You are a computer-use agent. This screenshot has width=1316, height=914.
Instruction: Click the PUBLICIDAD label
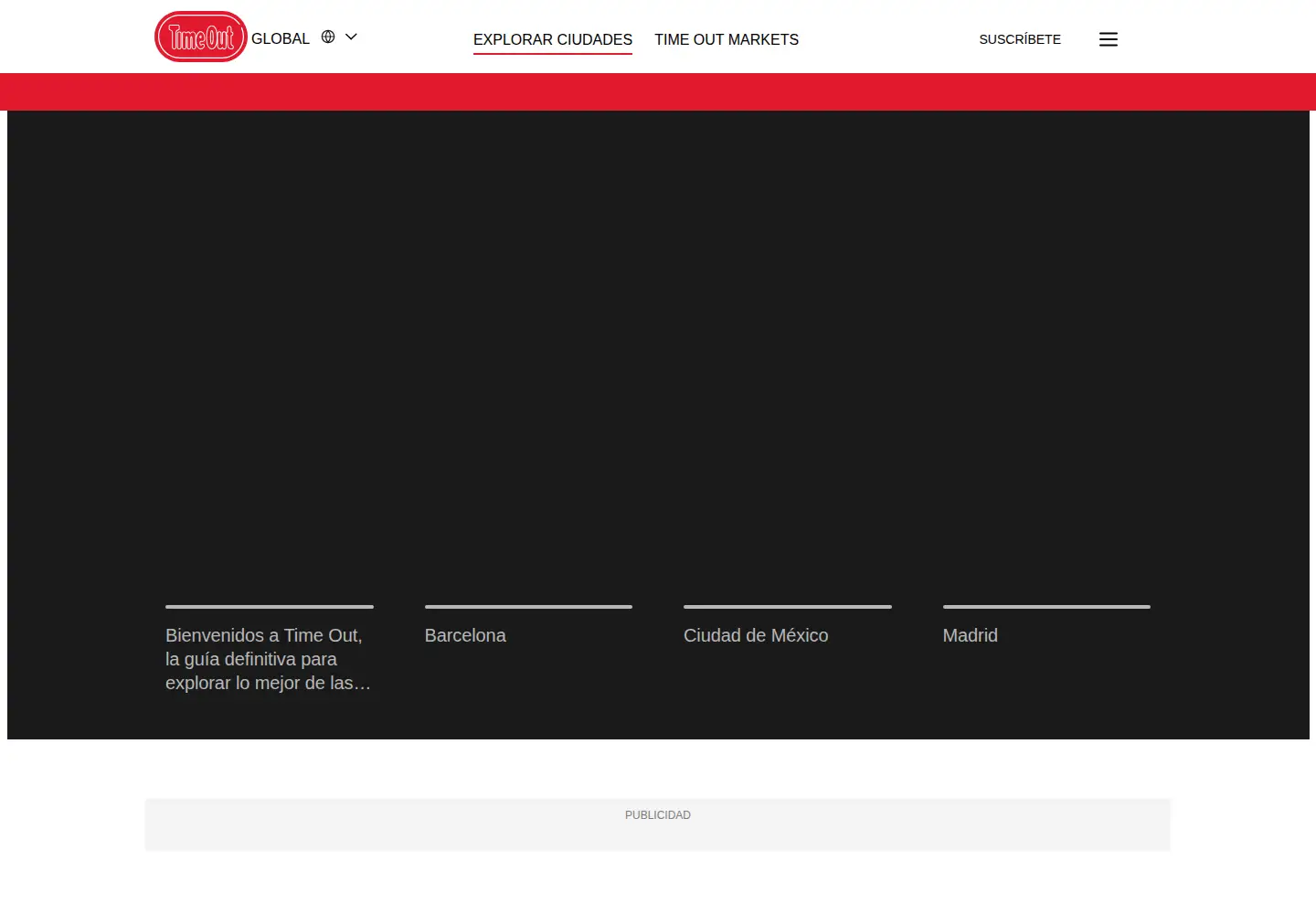[x=658, y=815]
